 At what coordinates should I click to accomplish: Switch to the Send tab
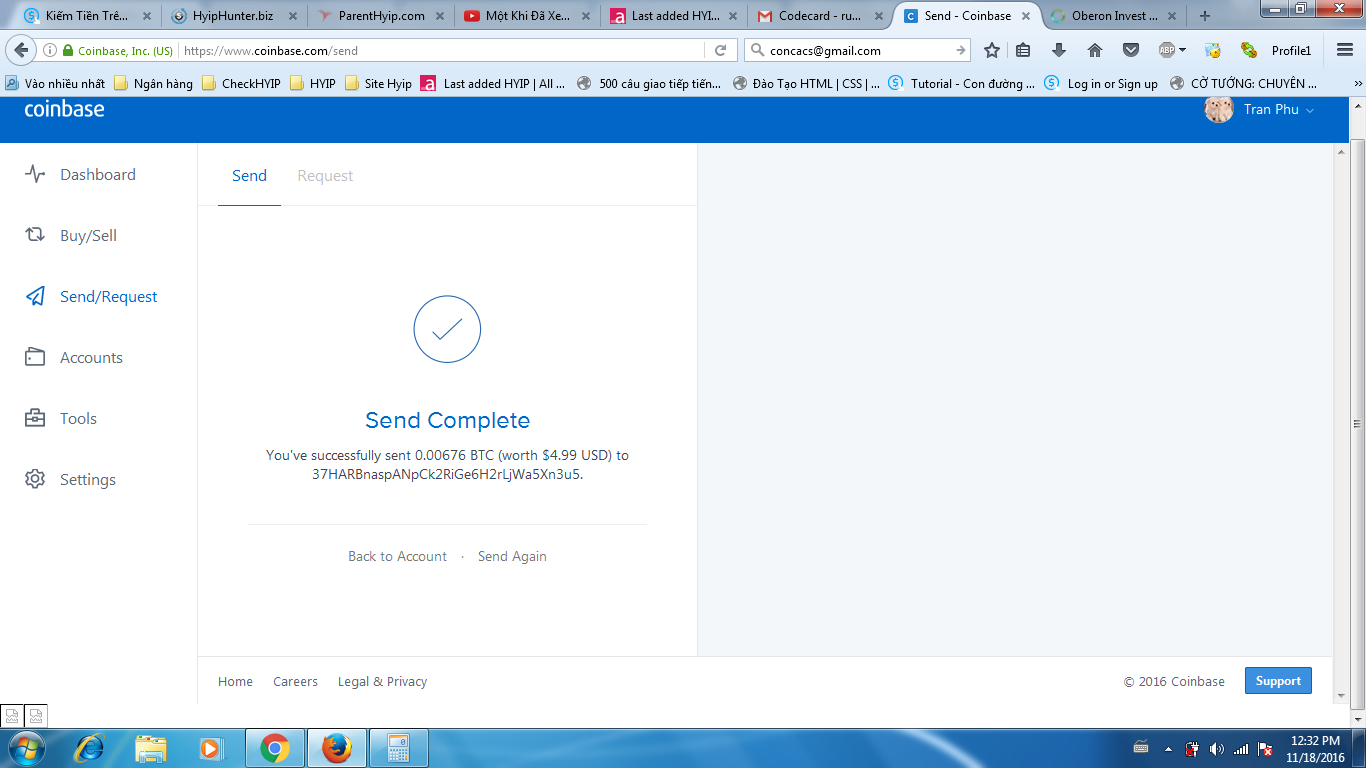(x=249, y=176)
